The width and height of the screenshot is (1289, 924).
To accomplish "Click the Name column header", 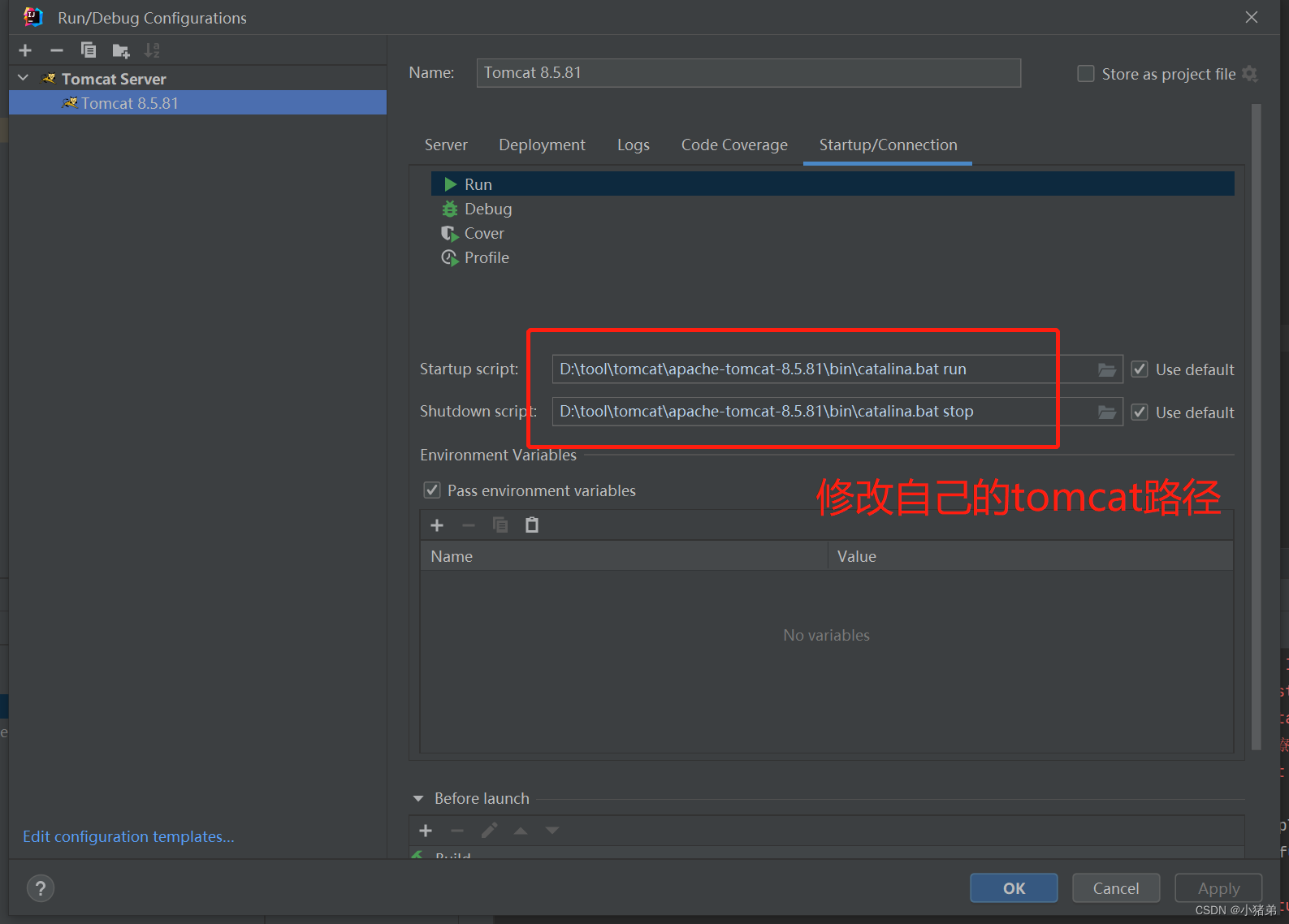I will coord(624,556).
